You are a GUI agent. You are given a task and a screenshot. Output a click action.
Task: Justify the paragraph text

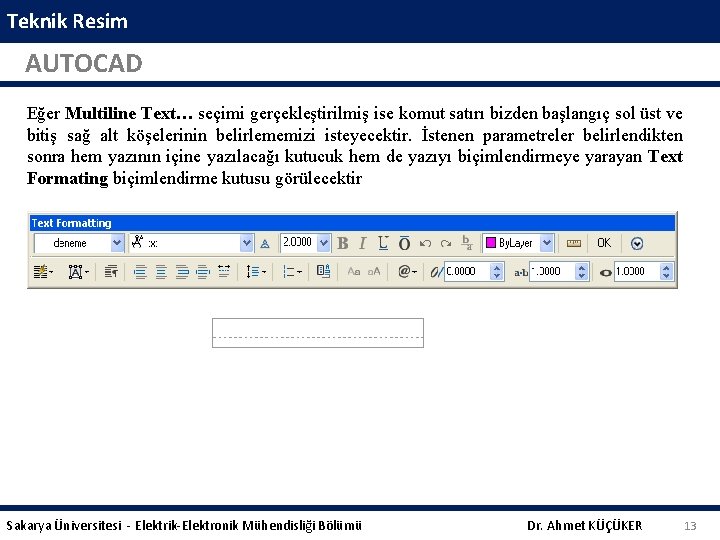click(x=202, y=272)
